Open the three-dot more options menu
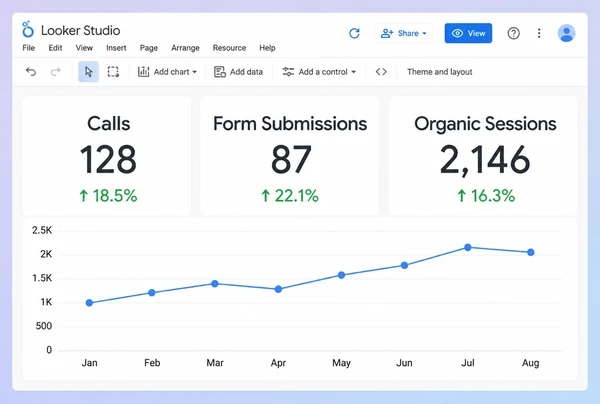 click(539, 33)
